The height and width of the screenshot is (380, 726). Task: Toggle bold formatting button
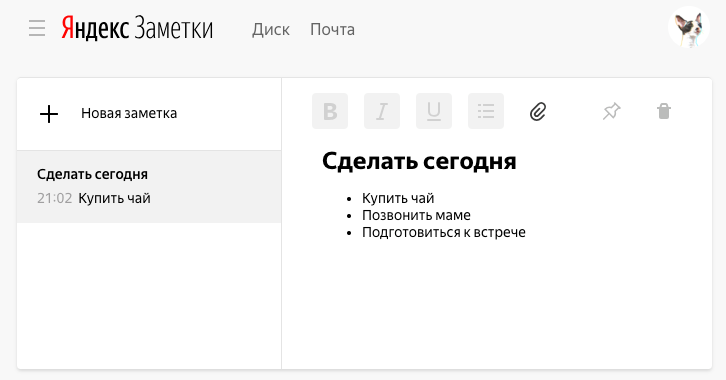[x=330, y=111]
